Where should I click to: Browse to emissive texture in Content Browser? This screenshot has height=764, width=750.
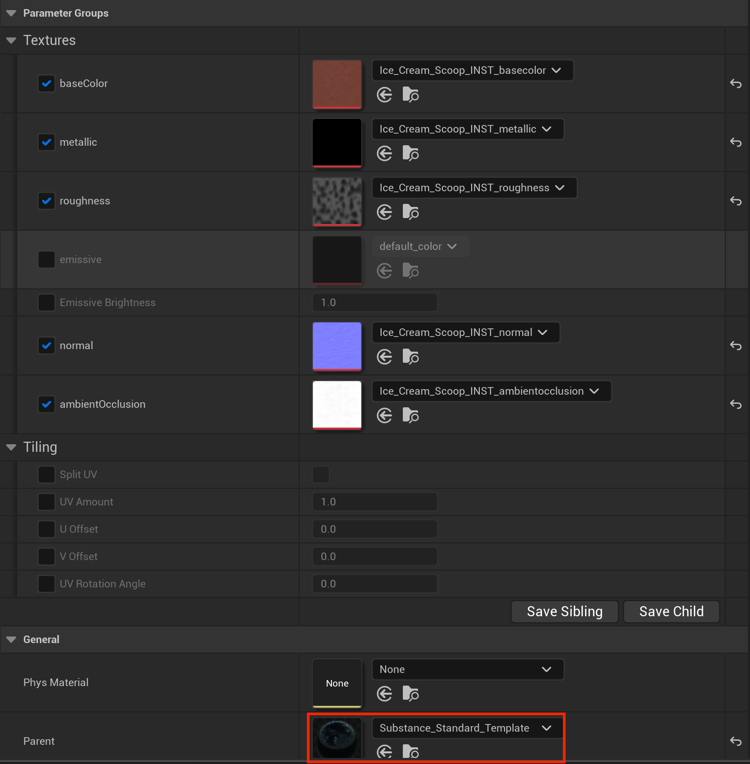[410, 270]
